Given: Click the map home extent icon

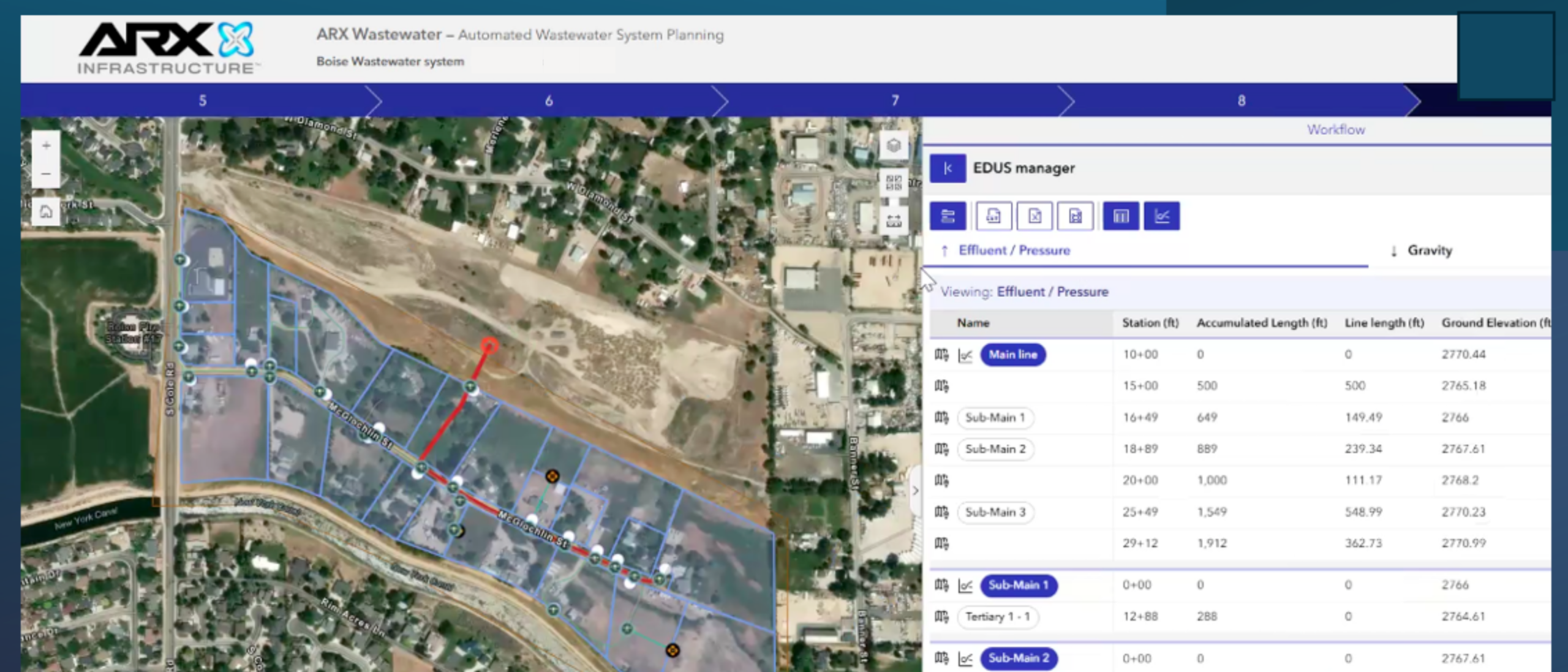Looking at the screenshot, I should [46, 212].
